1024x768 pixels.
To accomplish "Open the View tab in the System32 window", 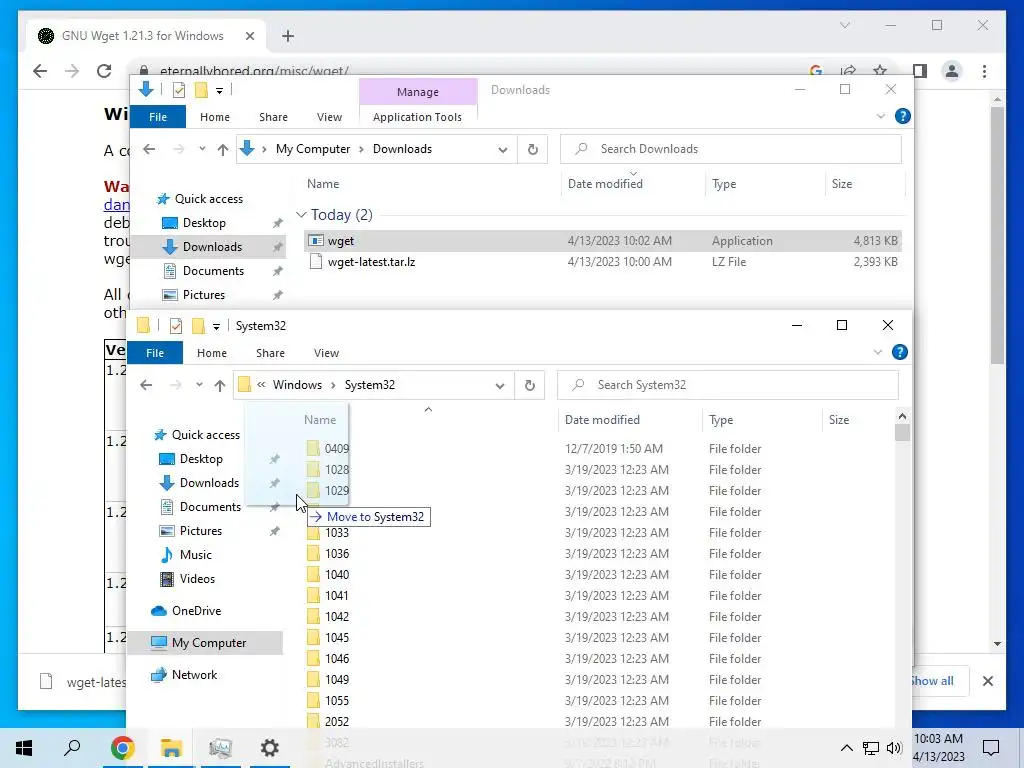I will point(326,353).
